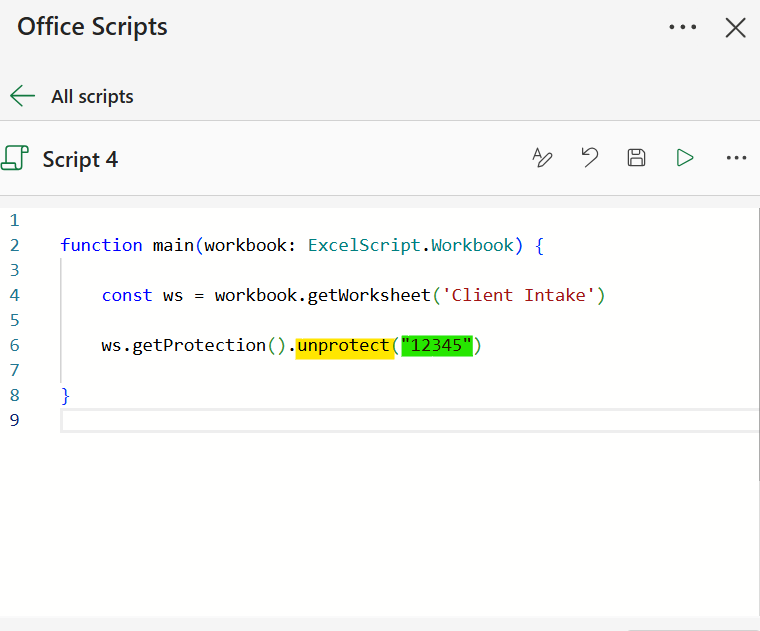760x631 pixels.
Task: Open Script 4 more options ellipsis
Action: point(736,158)
